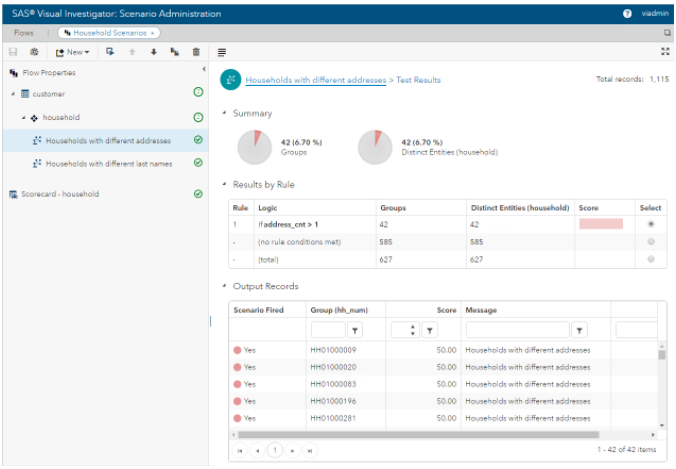This screenshot has width=676, height=469.
Task: Click the pink score bar for rule 1
Action: [600, 225]
